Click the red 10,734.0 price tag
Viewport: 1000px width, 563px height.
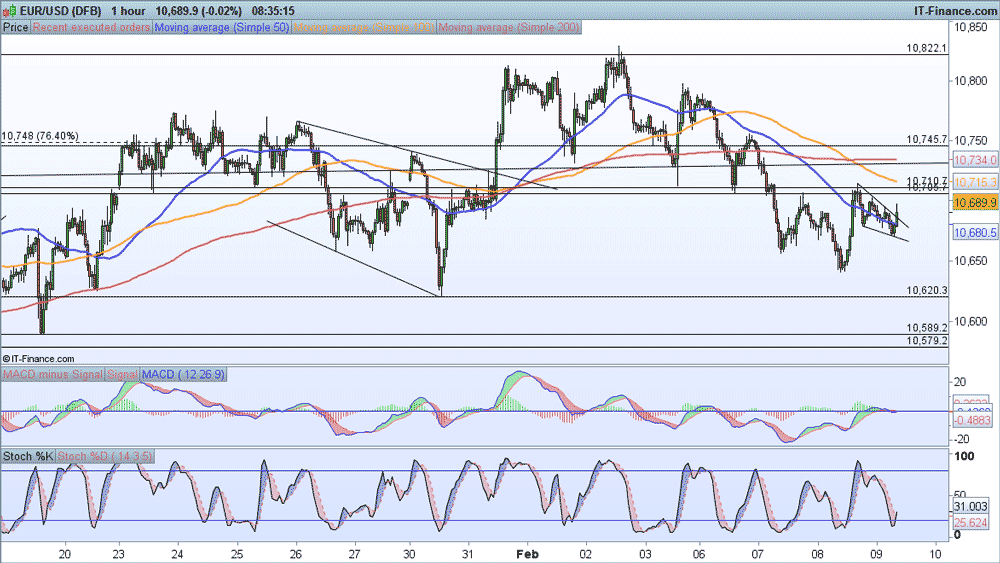click(974, 159)
